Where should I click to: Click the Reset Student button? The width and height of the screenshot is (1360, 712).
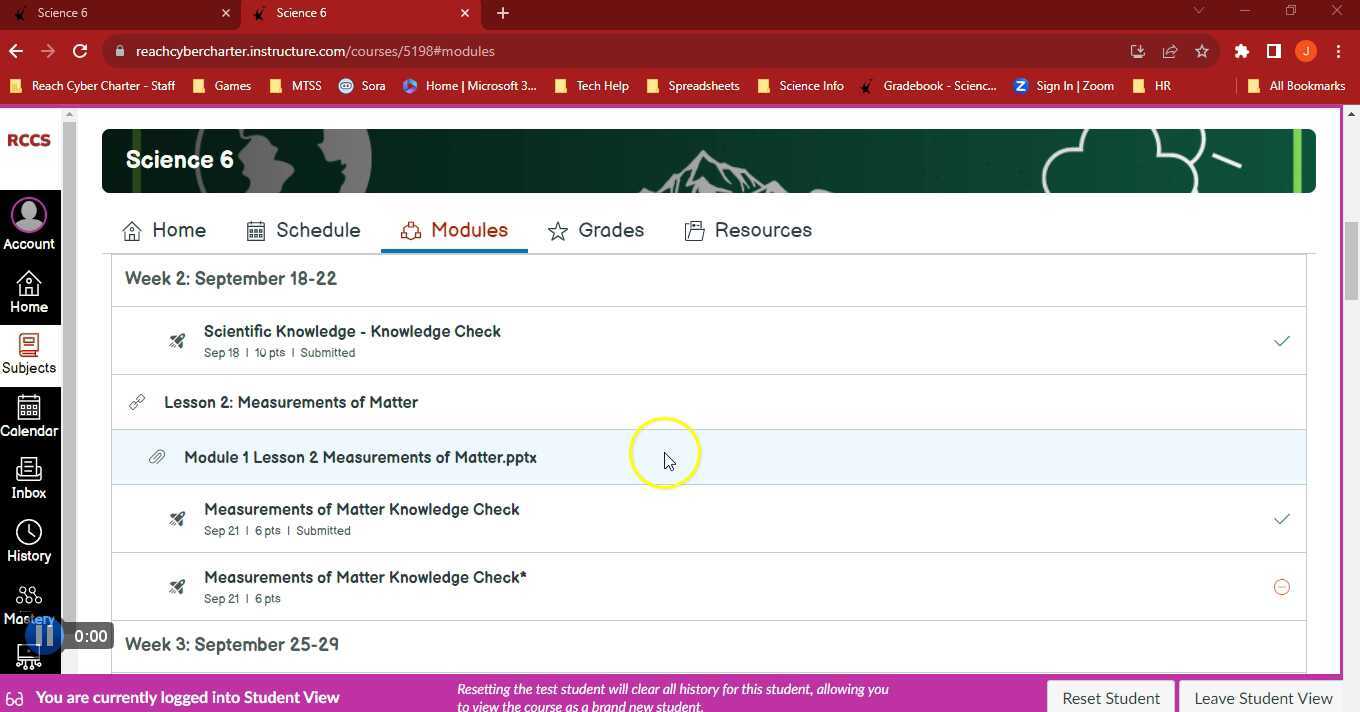coord(1110,698)
